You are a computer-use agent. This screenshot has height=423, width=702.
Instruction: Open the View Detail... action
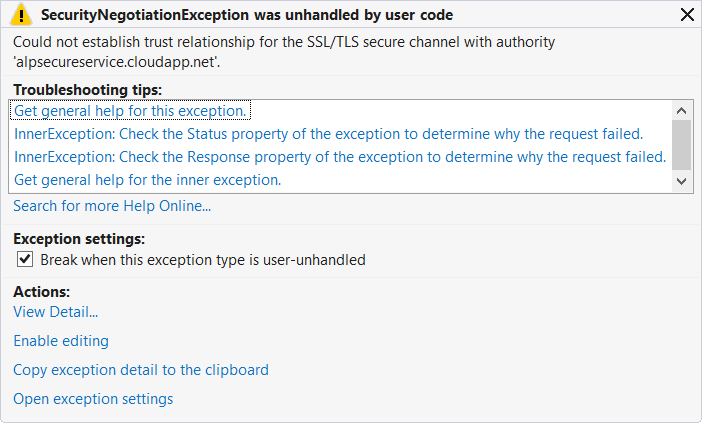click(55, 312)
